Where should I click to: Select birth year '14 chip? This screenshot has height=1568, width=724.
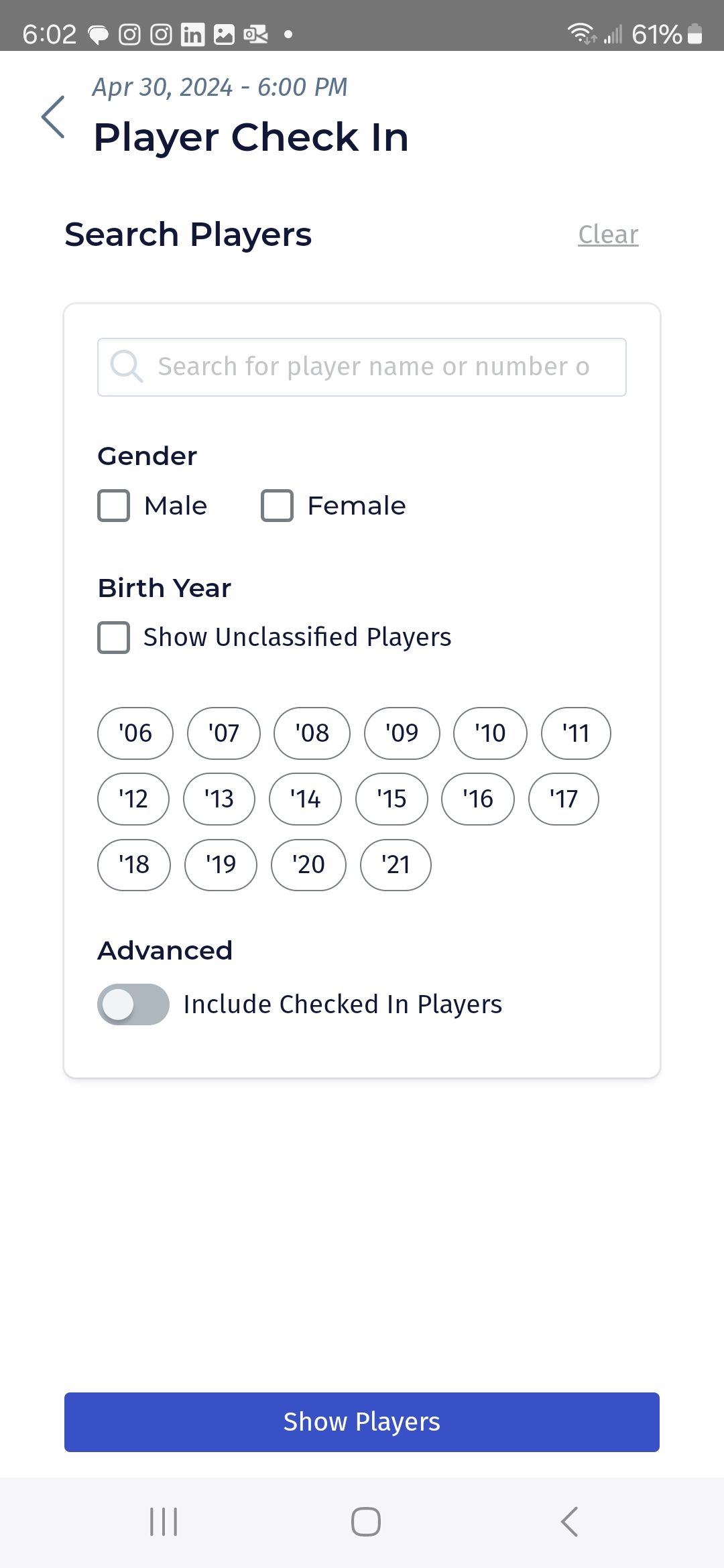(x=305, y=799)
